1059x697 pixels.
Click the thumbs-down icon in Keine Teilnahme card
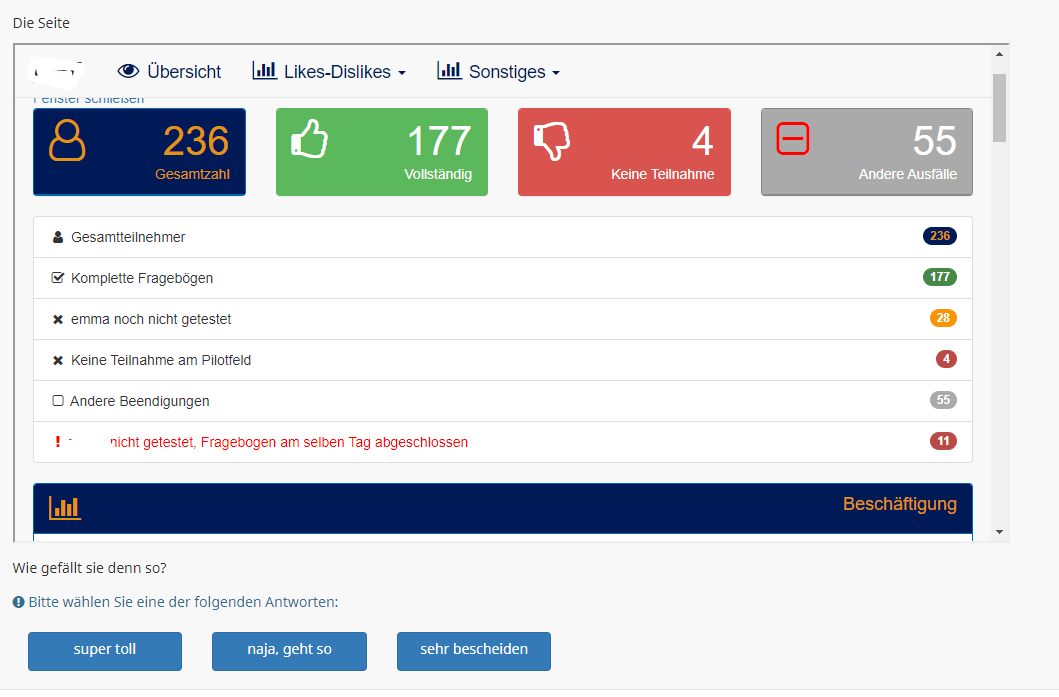(x=552, y=141)
